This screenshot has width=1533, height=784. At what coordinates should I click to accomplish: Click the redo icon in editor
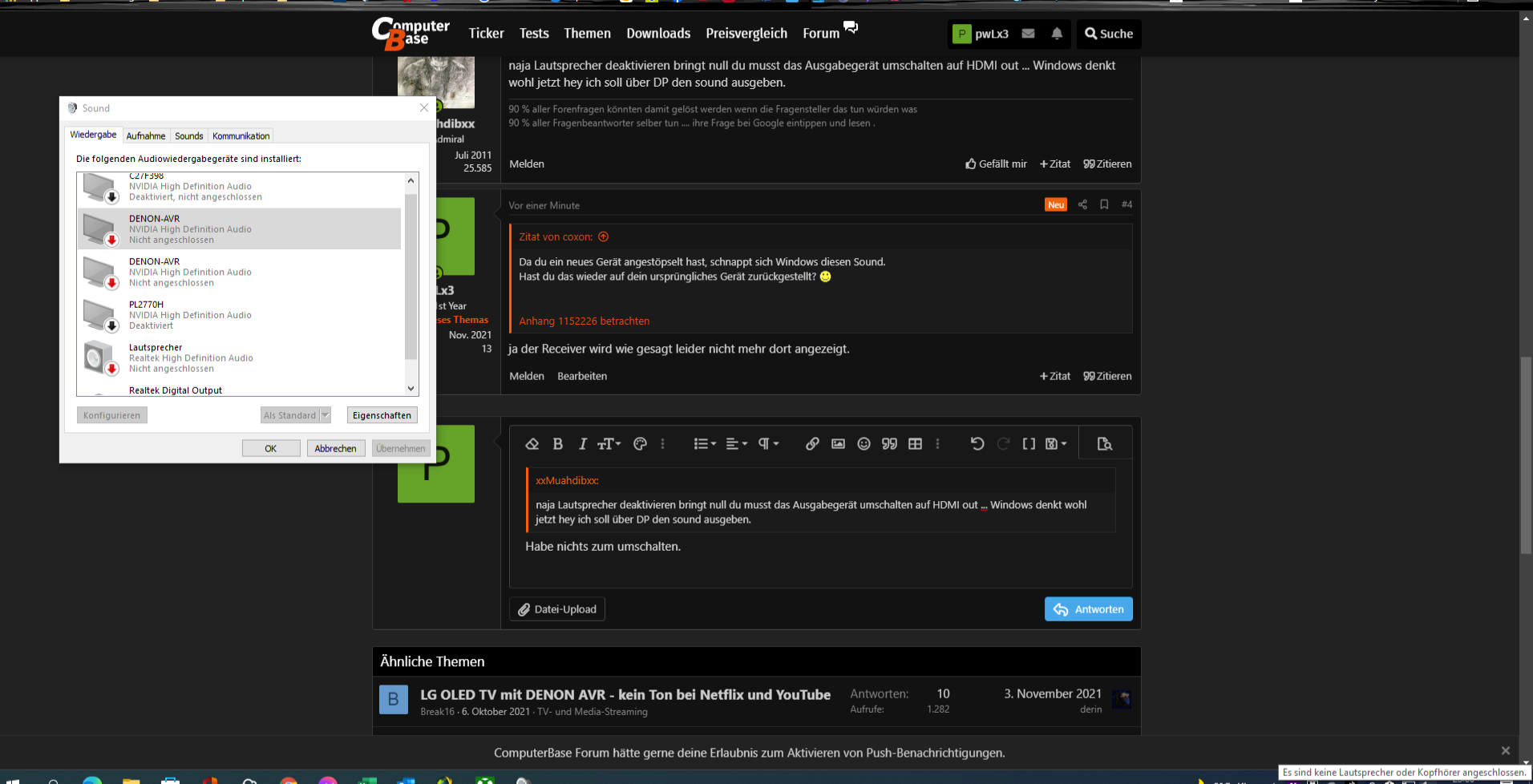(1003, 444)
